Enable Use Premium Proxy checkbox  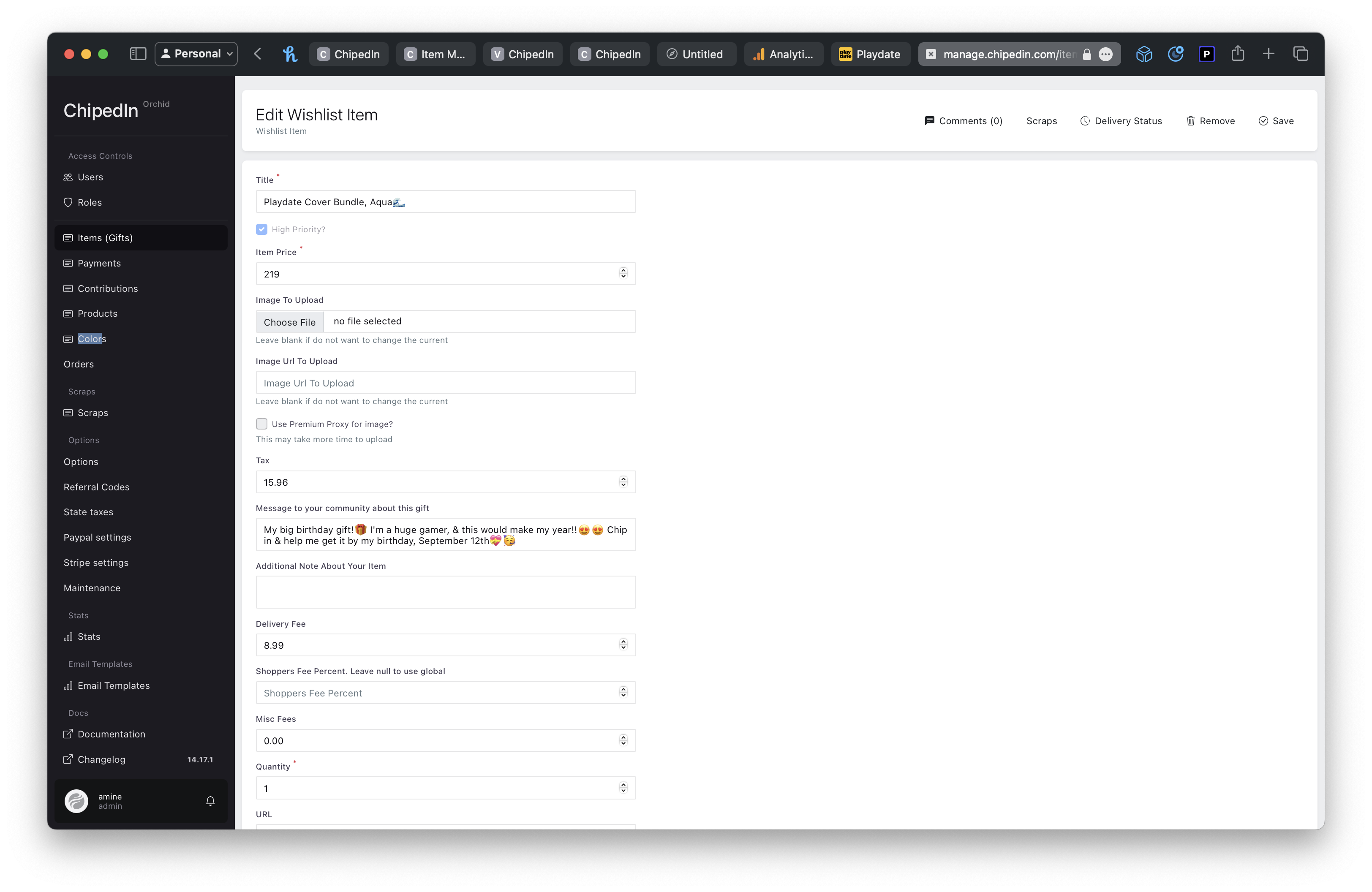point(262,424)
